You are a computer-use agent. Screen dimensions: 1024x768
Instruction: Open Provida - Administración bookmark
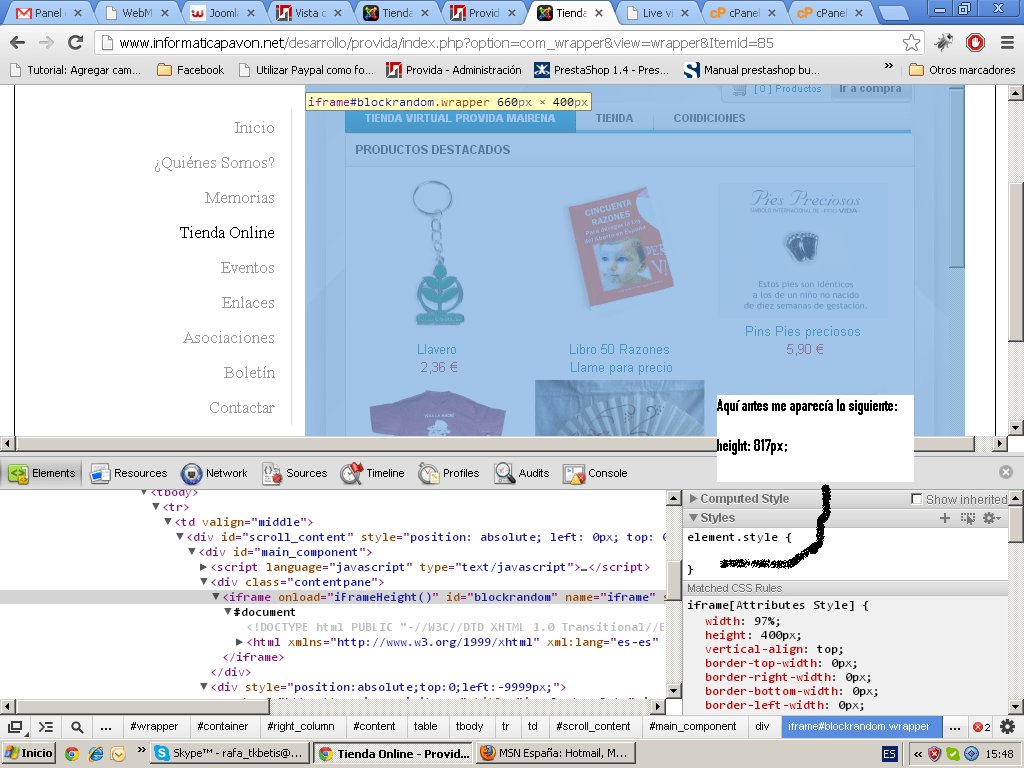pyautogui.click(x=454, y=70)
